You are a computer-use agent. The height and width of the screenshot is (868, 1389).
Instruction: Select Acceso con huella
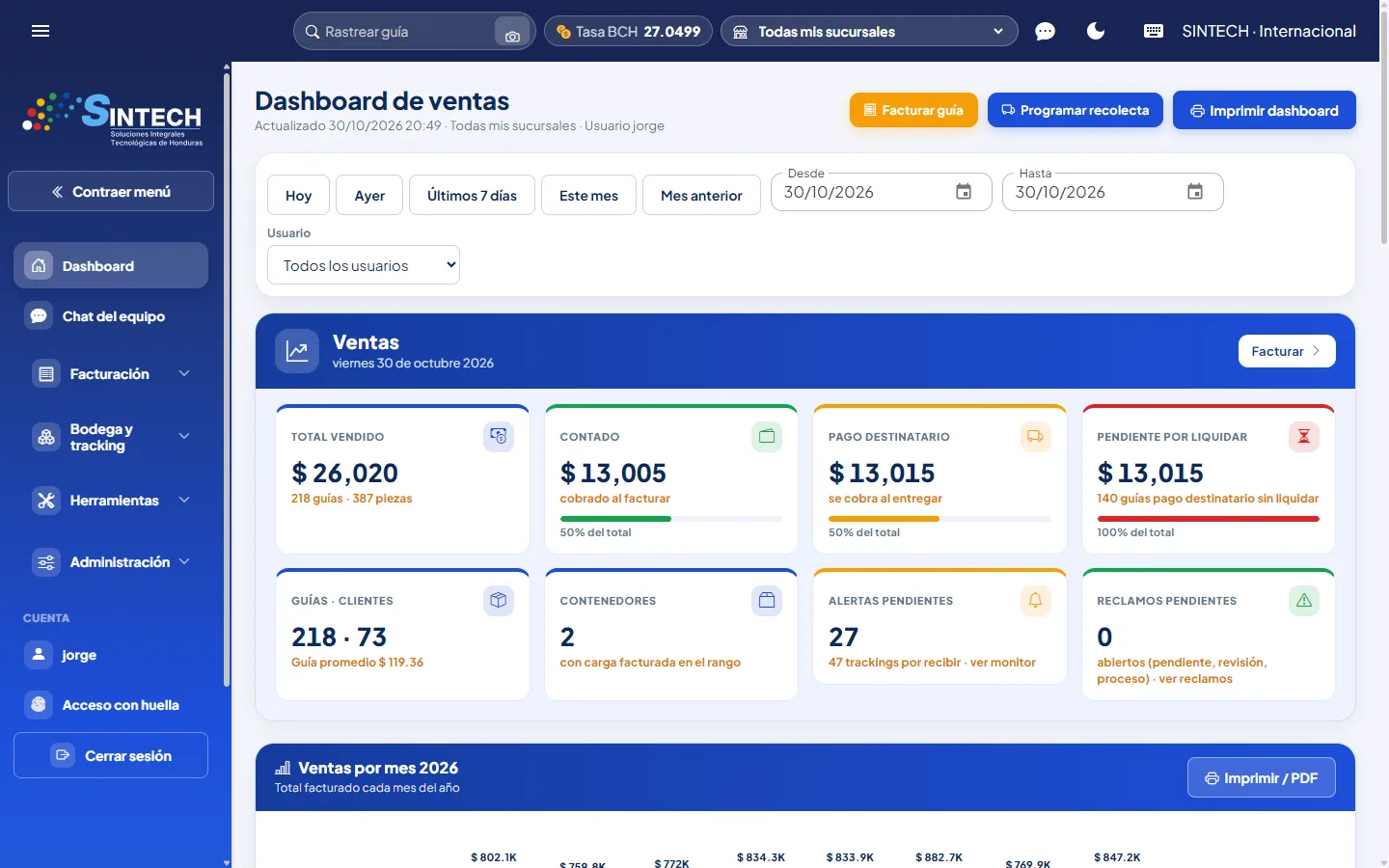tap(111, 705)
